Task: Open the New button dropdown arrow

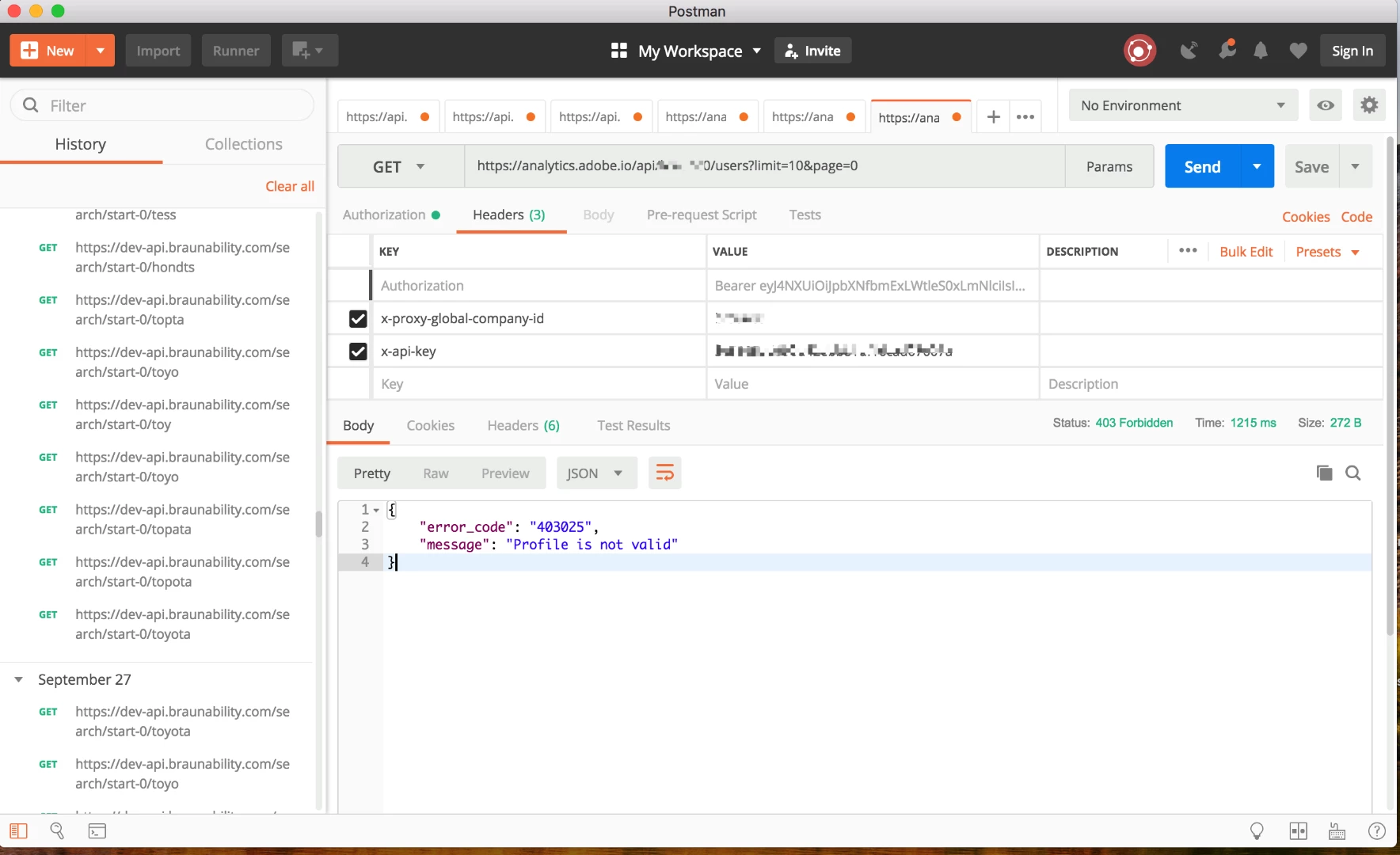Action: pyautogui.click(x=101, y=51)
